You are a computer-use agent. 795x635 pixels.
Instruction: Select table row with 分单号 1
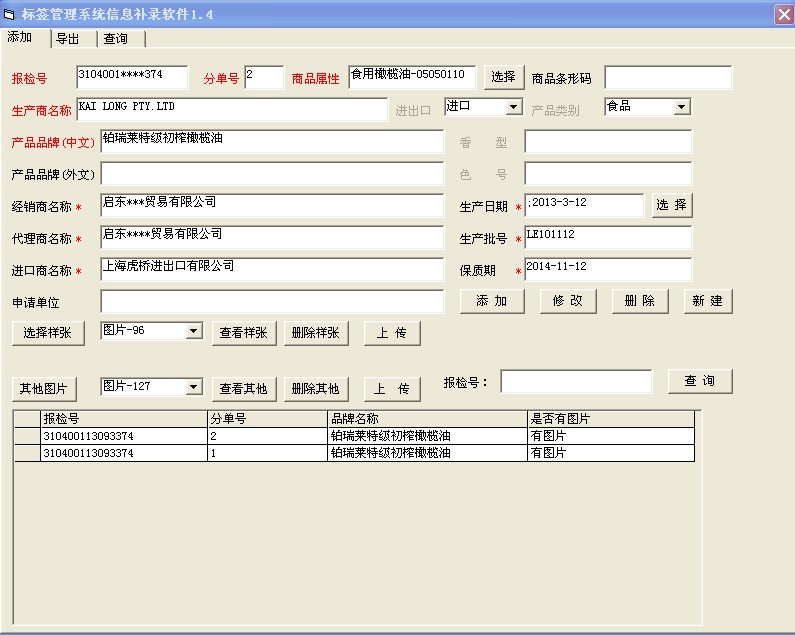click(354, 453)
